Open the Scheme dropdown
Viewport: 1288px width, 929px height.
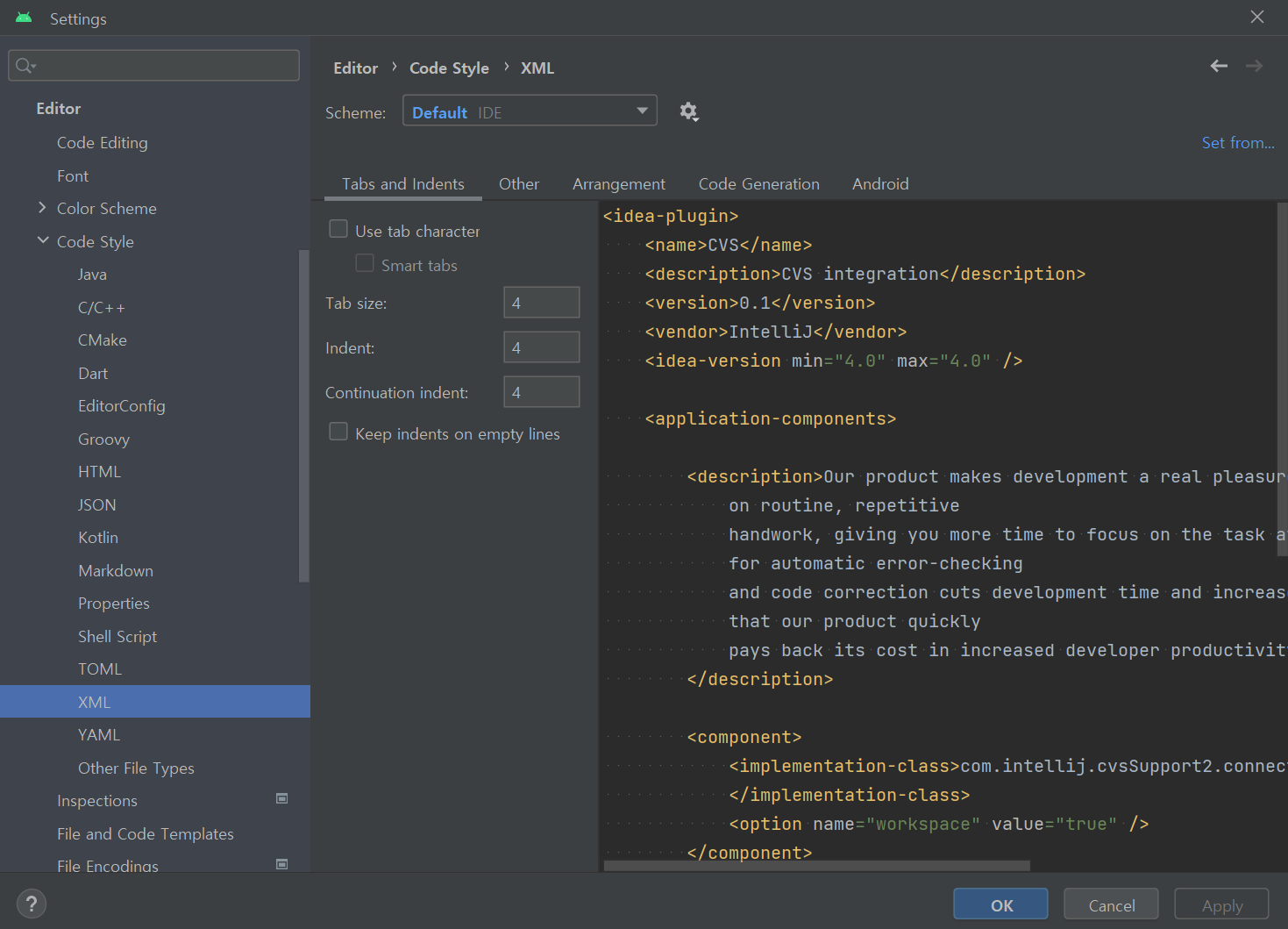click(x=530, y=111)
